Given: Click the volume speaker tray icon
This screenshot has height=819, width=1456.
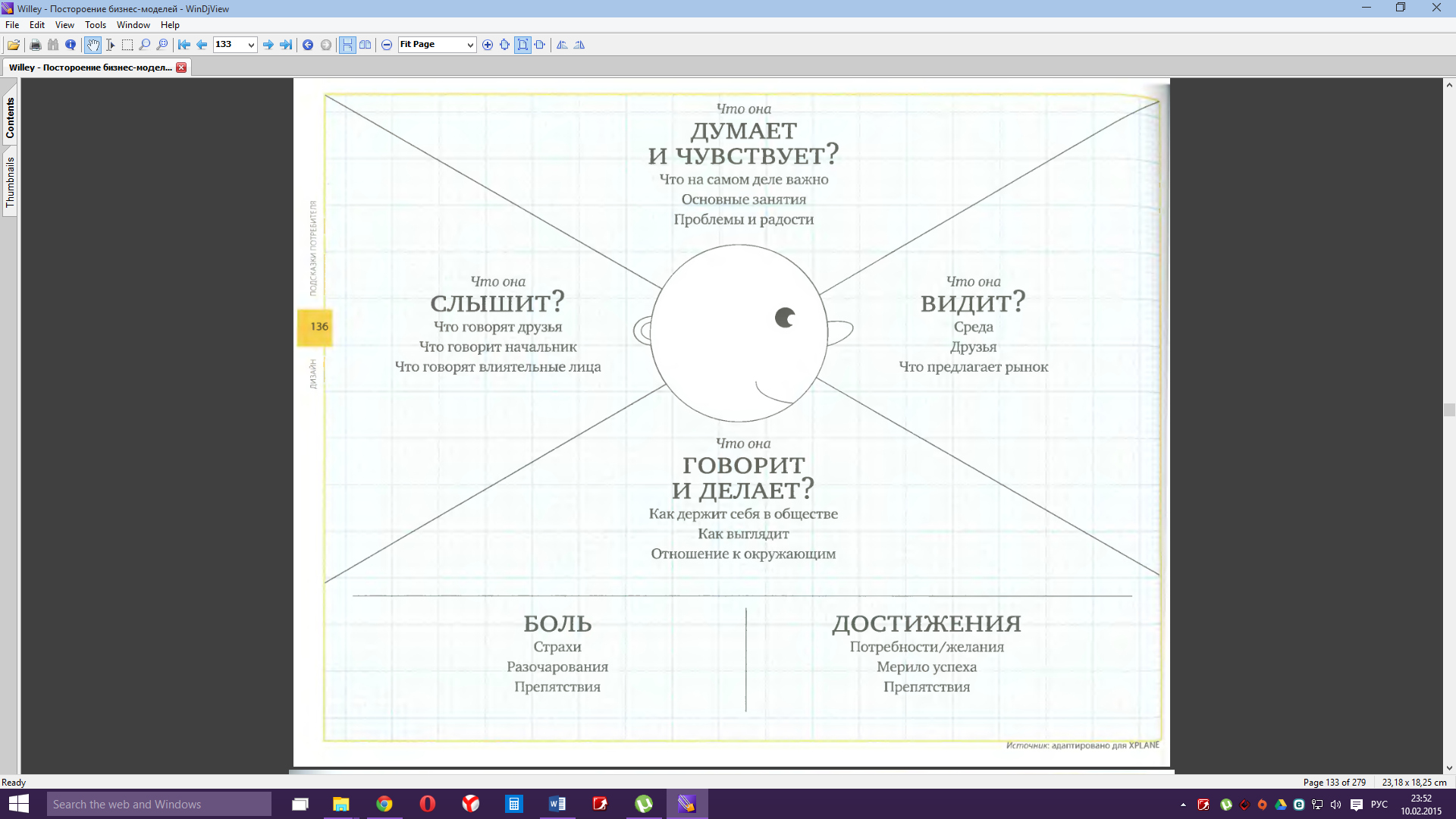Looking at the screenshot, I should pyautogui.click(x=1335, y=805).
